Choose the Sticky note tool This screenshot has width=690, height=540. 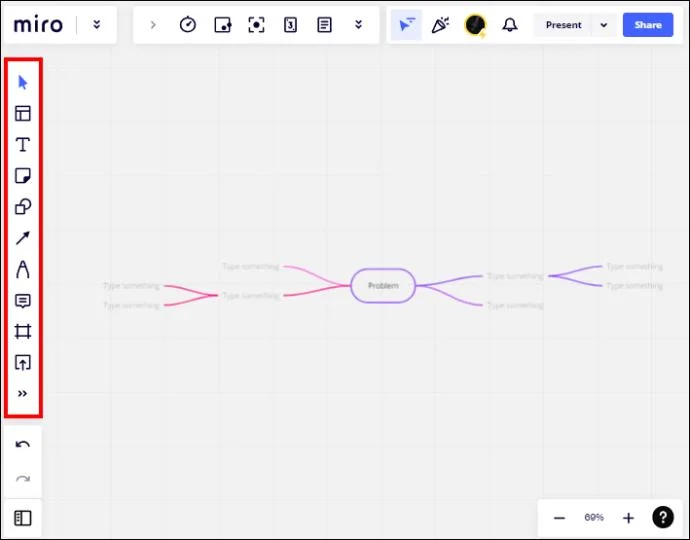23,176
